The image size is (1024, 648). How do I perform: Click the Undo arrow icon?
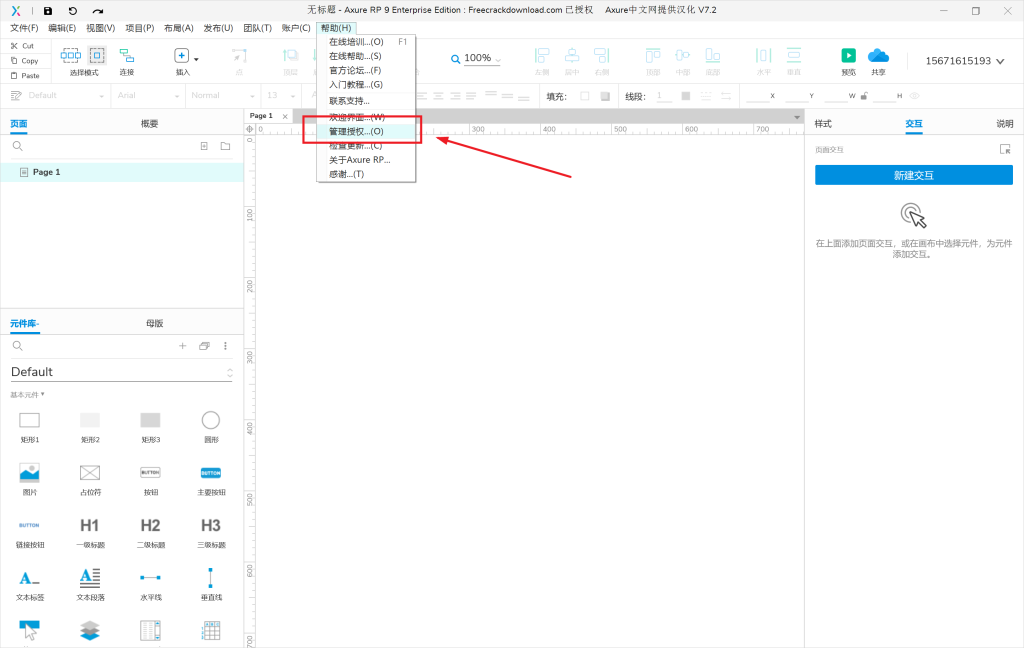[x=72, y=10]
